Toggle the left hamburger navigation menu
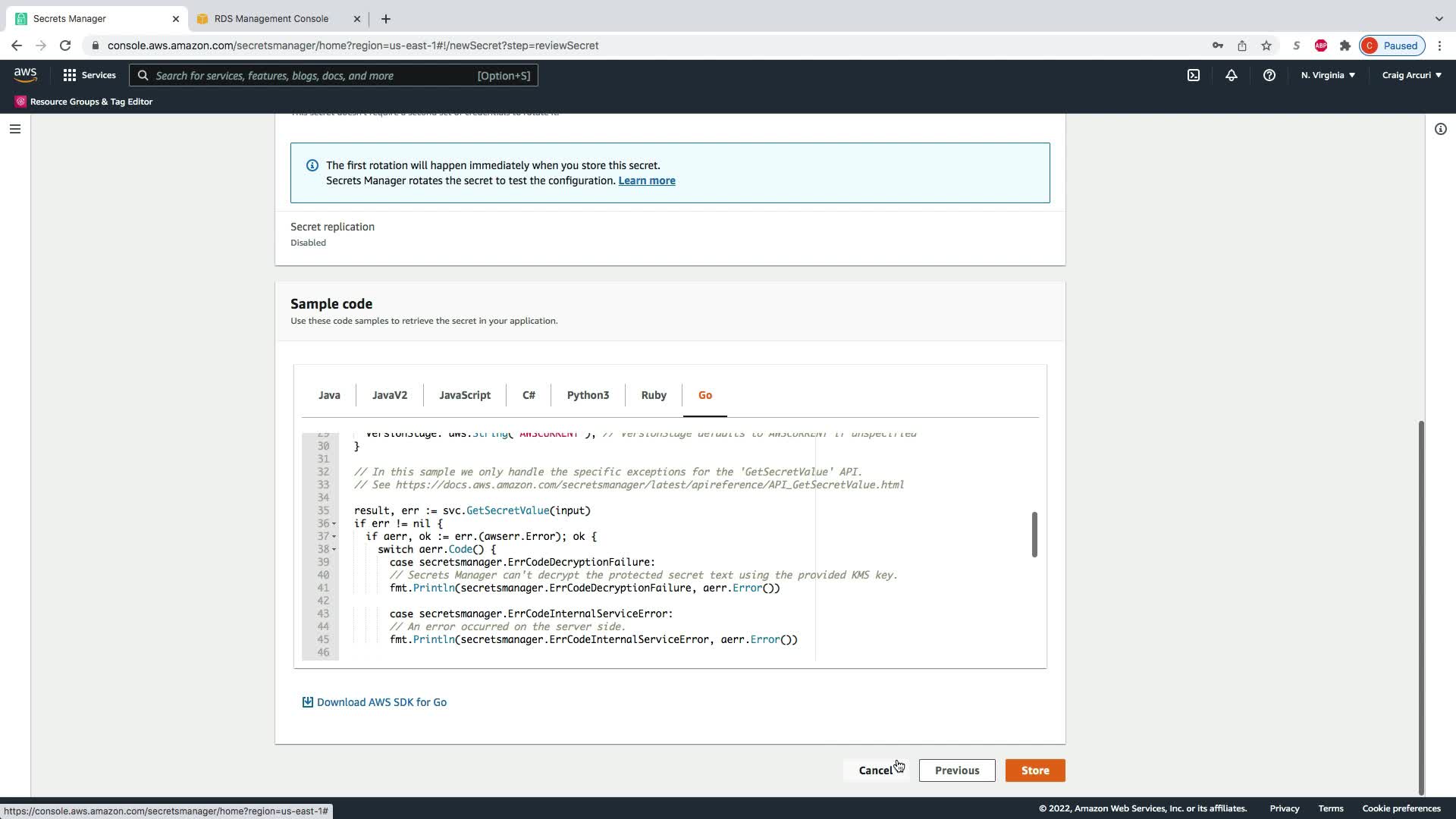Image resolution: width=1456 pixels, height=819 pixels. click(x=14, y=129)
